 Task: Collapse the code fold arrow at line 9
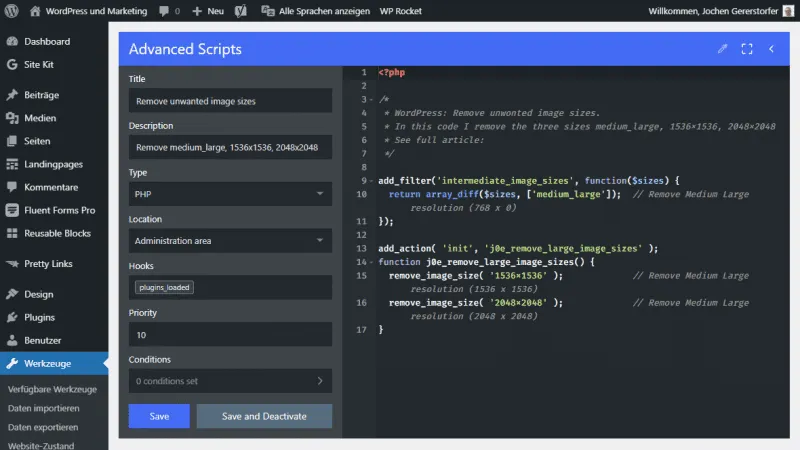(371, 181)
